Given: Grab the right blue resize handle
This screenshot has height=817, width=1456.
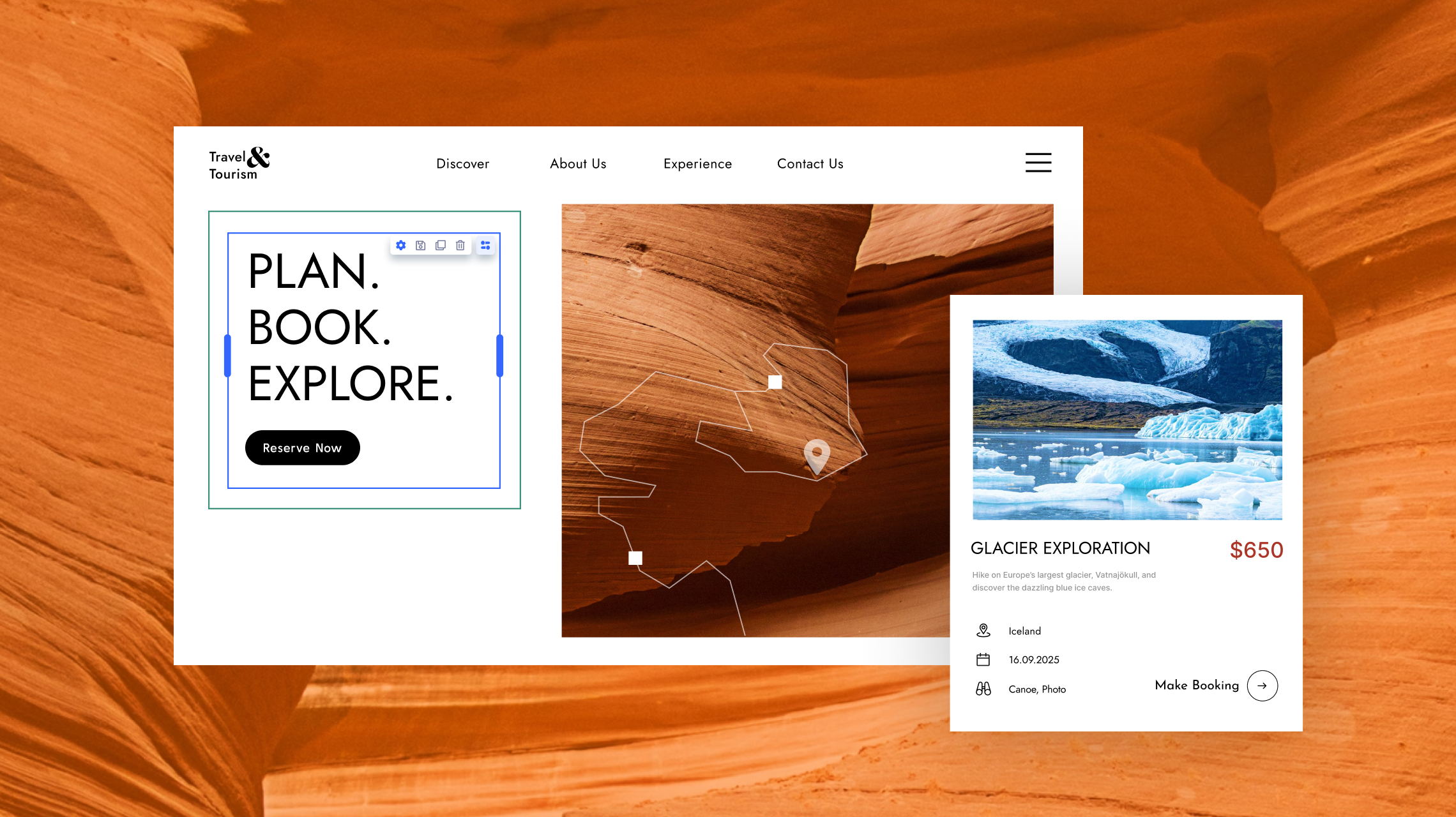Looking at the screenshot, I should 500,356.
